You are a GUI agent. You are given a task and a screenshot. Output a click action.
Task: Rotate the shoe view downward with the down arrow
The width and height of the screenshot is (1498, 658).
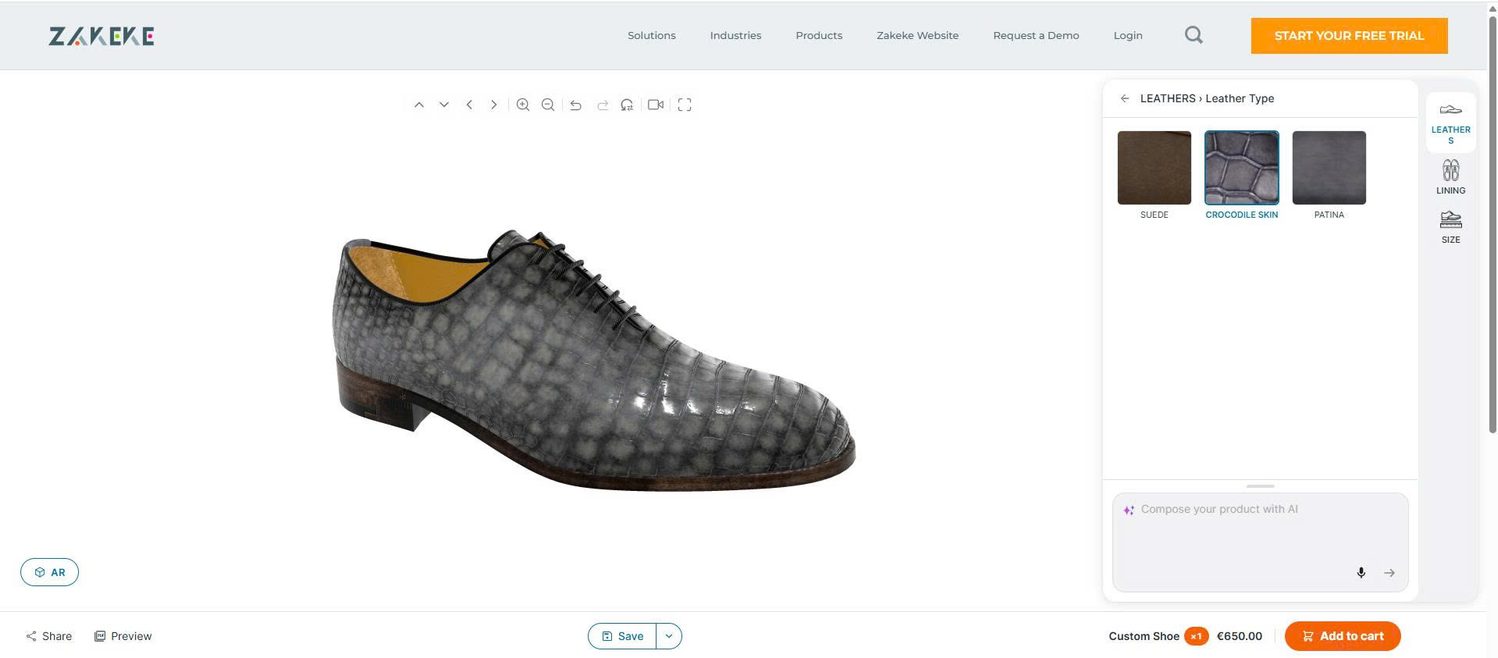(444, 105)
